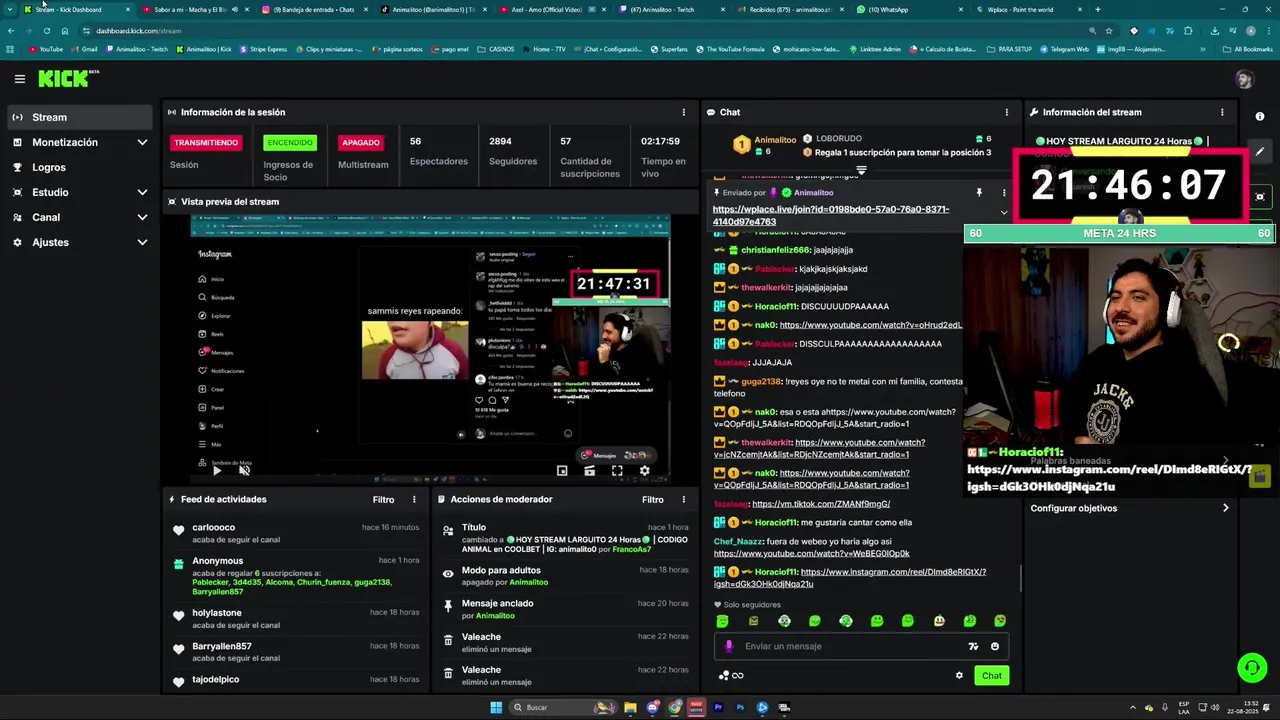Image resolution: width=1280 pixels, height=720 pixels.
Task: Open Información del stream options menu
Action: click(x=1222, y=112)
